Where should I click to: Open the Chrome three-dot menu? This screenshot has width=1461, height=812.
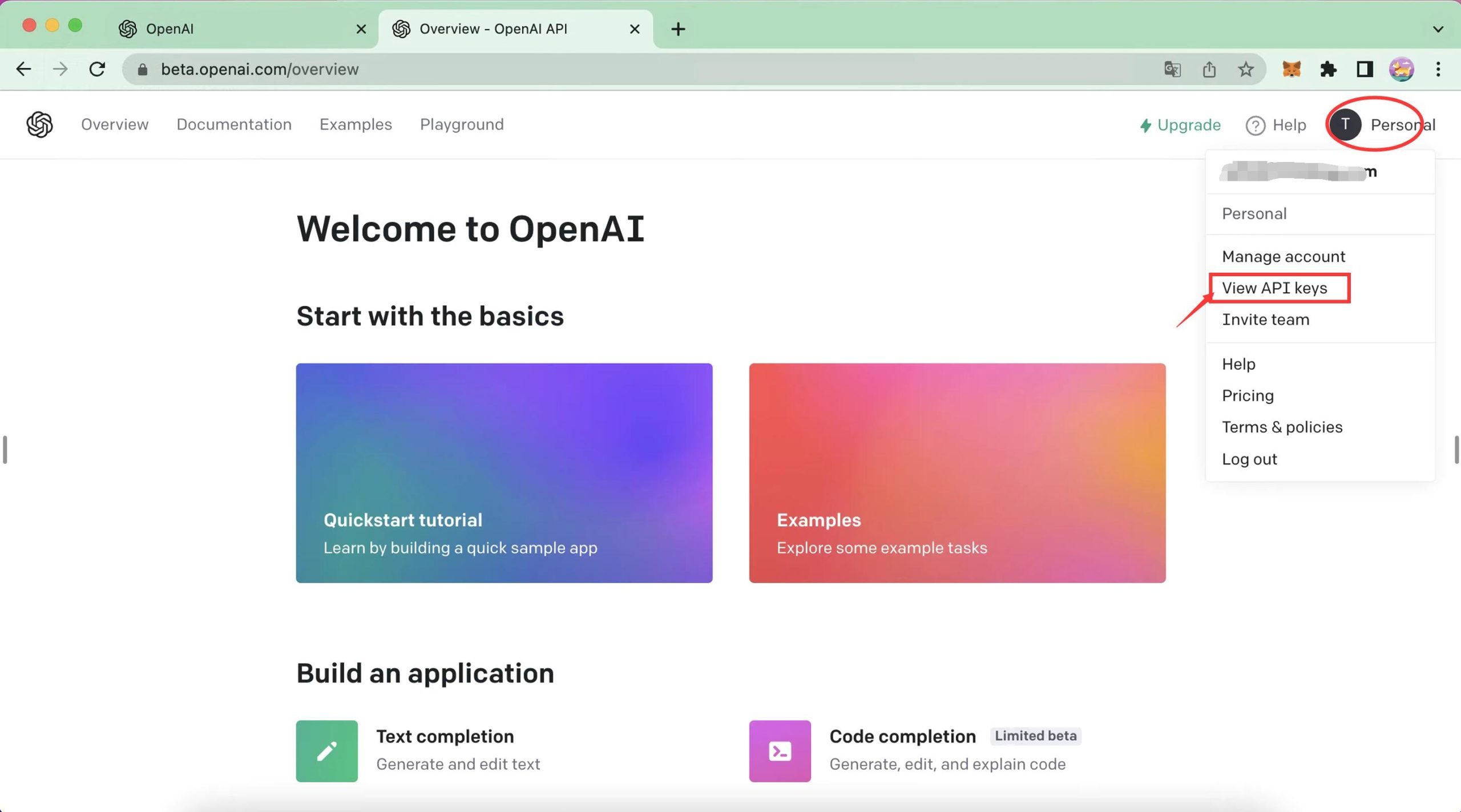[1438, 69]
